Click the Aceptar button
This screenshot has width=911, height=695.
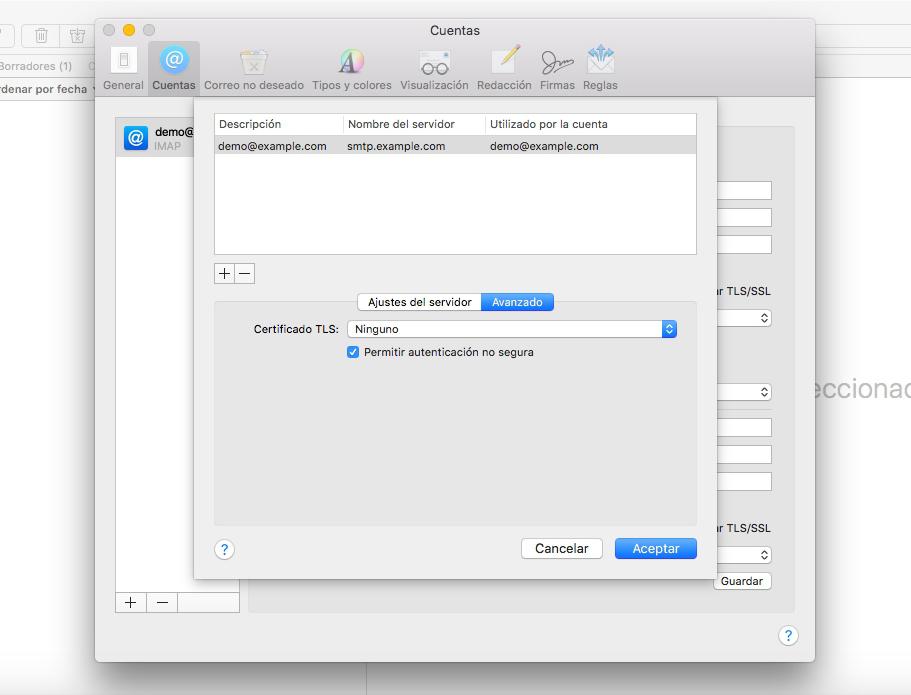(655, 548)
